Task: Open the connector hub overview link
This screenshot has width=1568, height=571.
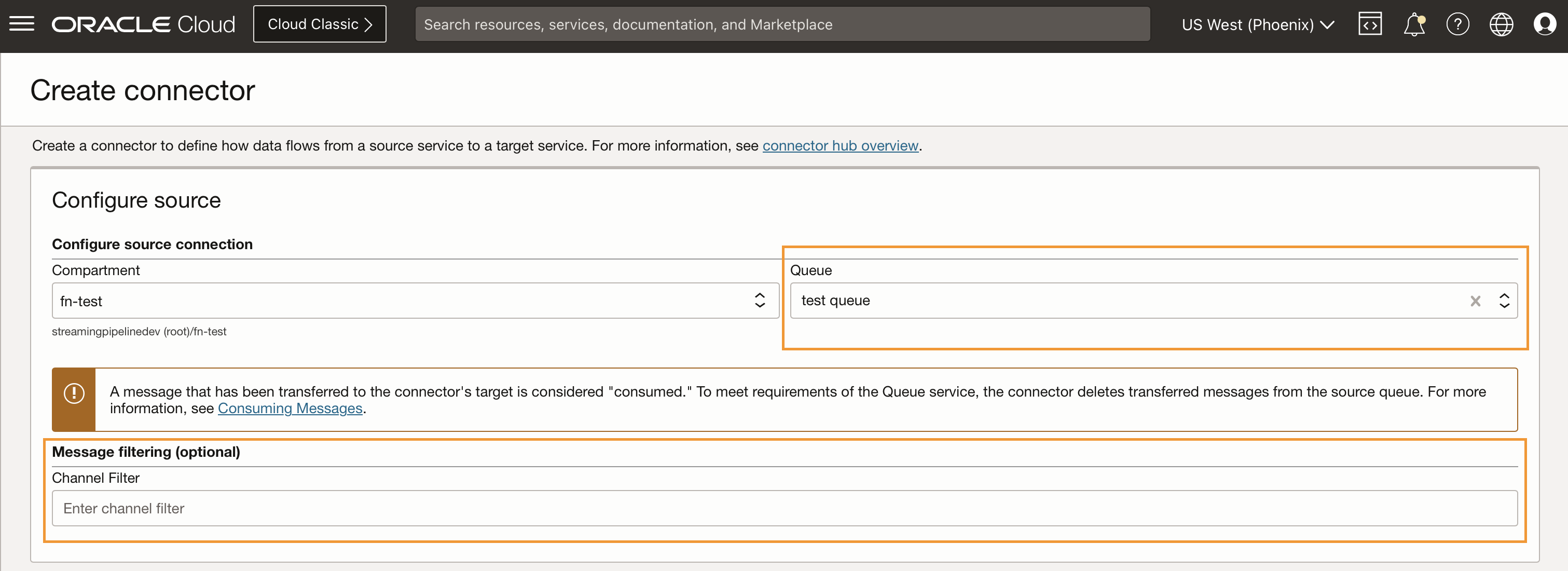Action: point(840,145)
